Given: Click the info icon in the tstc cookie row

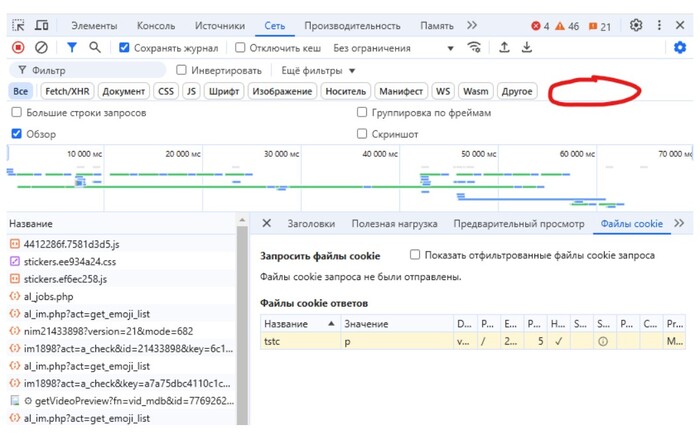Looking at the screenshot, I should tap(603, 341).
